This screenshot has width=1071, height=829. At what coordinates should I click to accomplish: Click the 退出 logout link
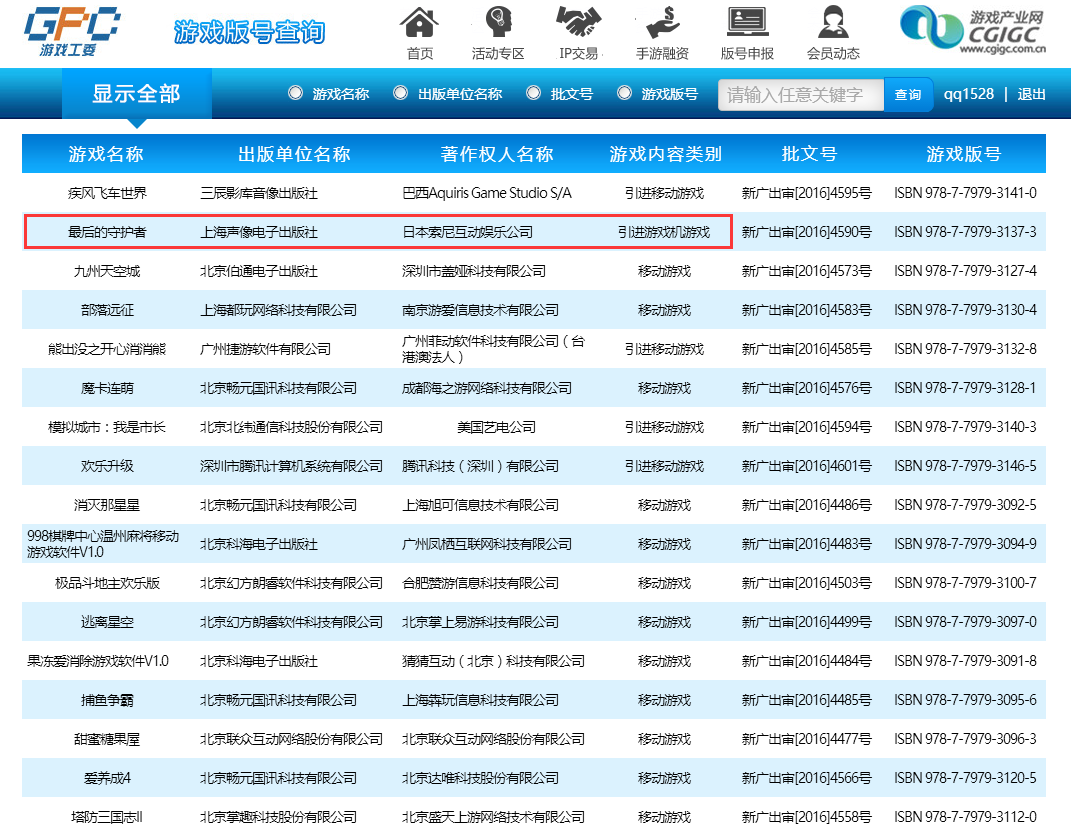click(1031, 94)
